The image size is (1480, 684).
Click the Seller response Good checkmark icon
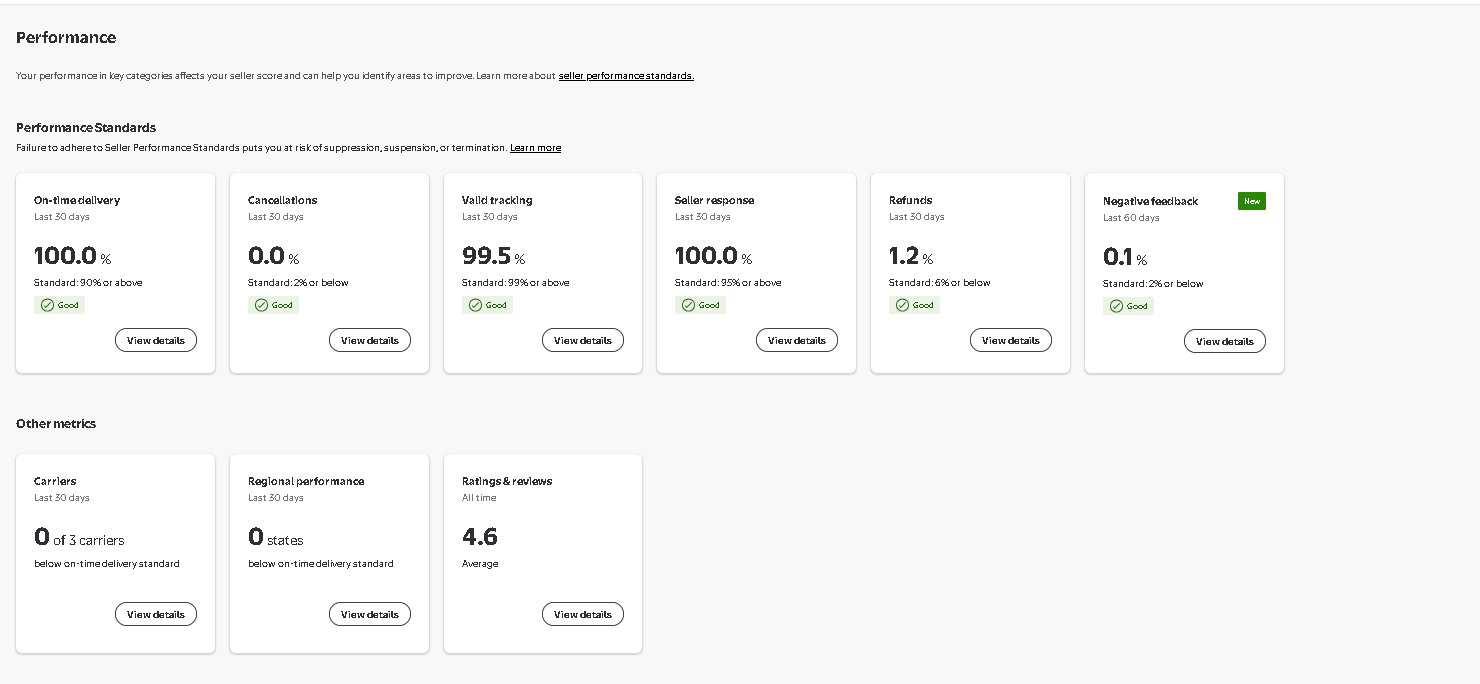[x=688, y=305]
